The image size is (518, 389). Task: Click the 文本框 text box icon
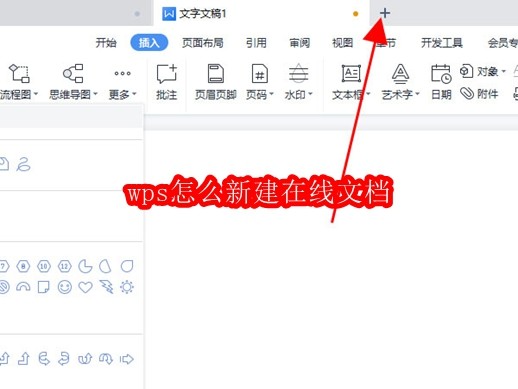click(x=351, y=73)
